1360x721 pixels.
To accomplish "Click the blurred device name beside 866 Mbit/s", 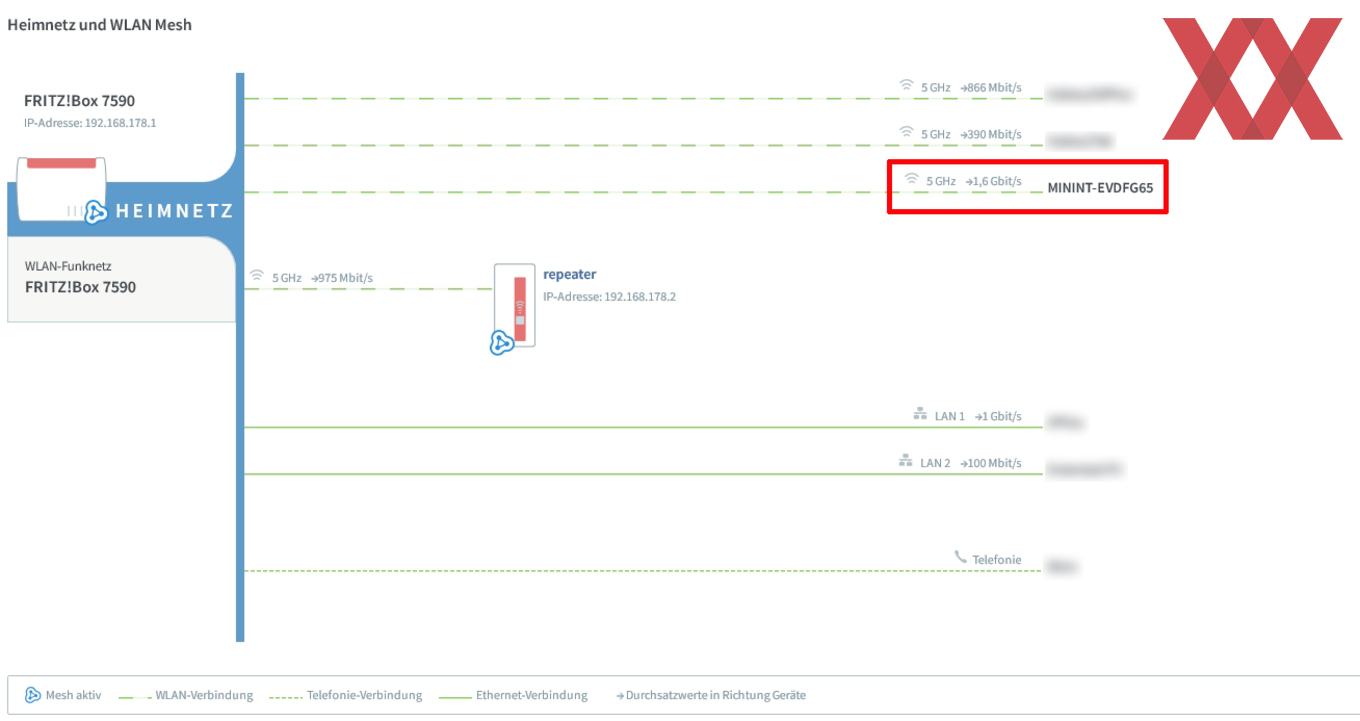I will tap(1090, 94).
